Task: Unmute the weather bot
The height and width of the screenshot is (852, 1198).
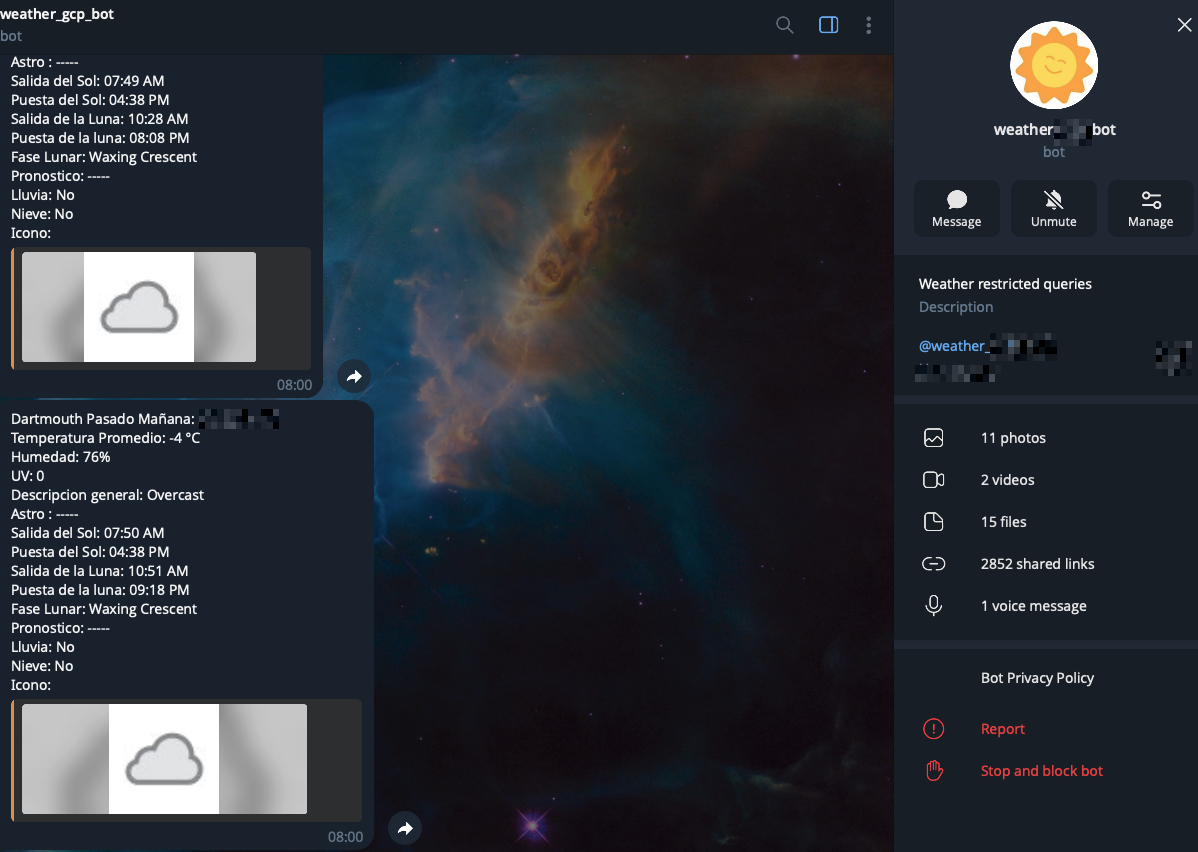Action: [x=1053, y=208]
